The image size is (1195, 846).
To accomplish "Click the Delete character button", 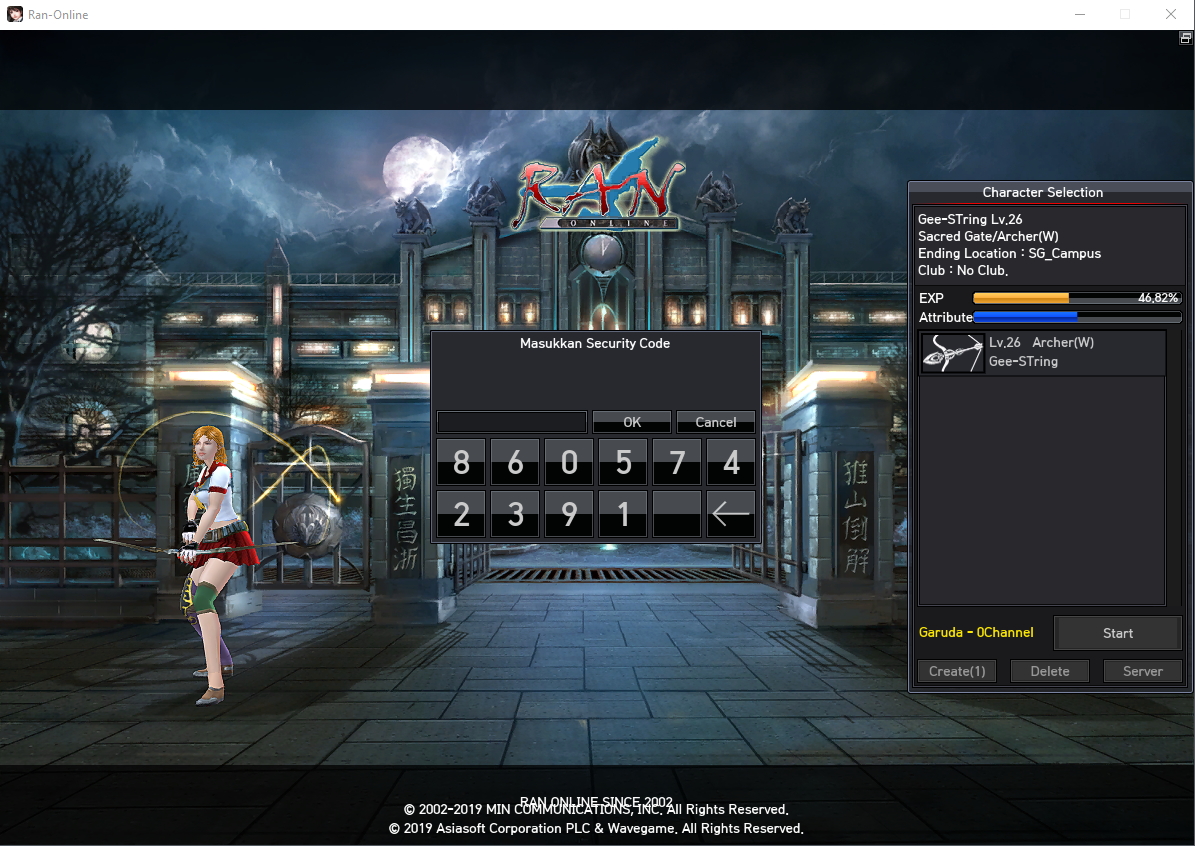I will 1049,671.
